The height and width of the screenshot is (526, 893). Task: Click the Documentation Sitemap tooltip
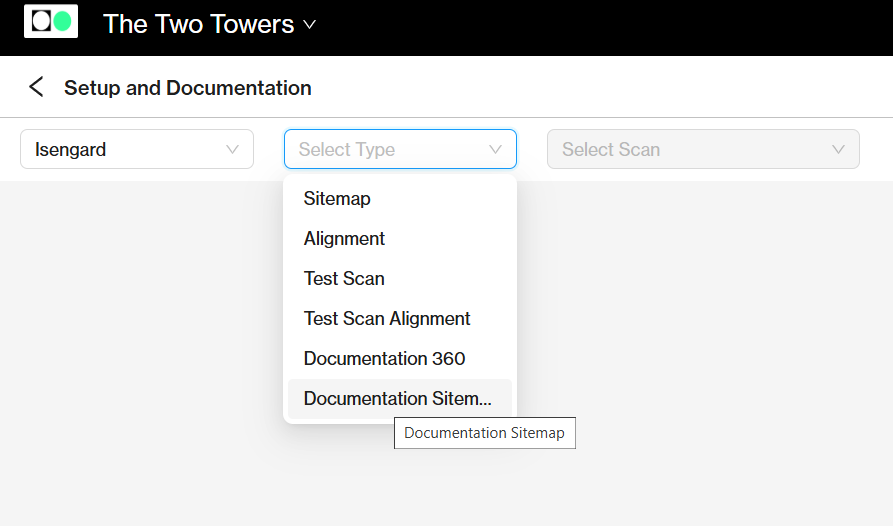485,433
